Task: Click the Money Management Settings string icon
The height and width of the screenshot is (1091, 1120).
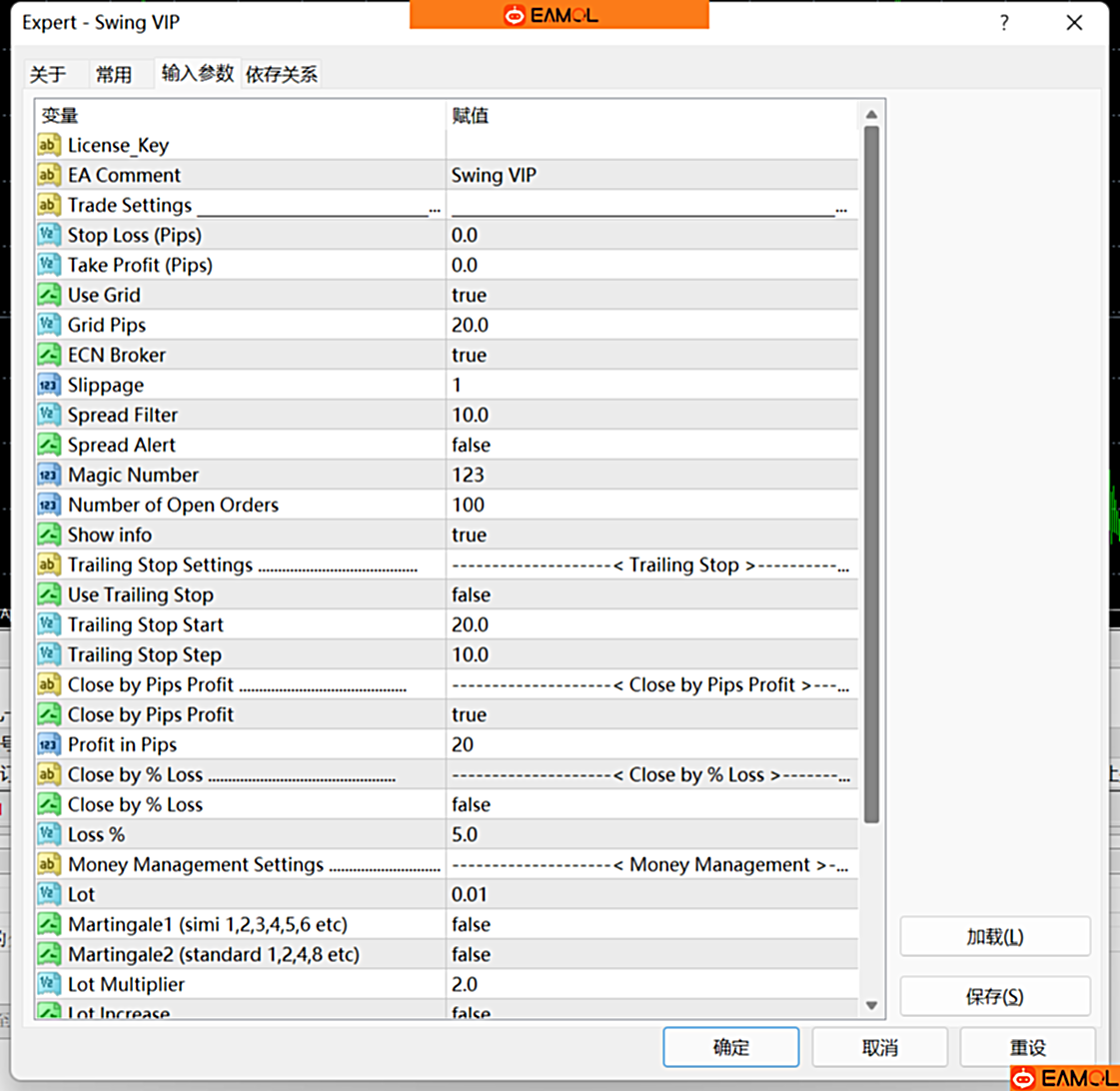Action: (49, 864)
